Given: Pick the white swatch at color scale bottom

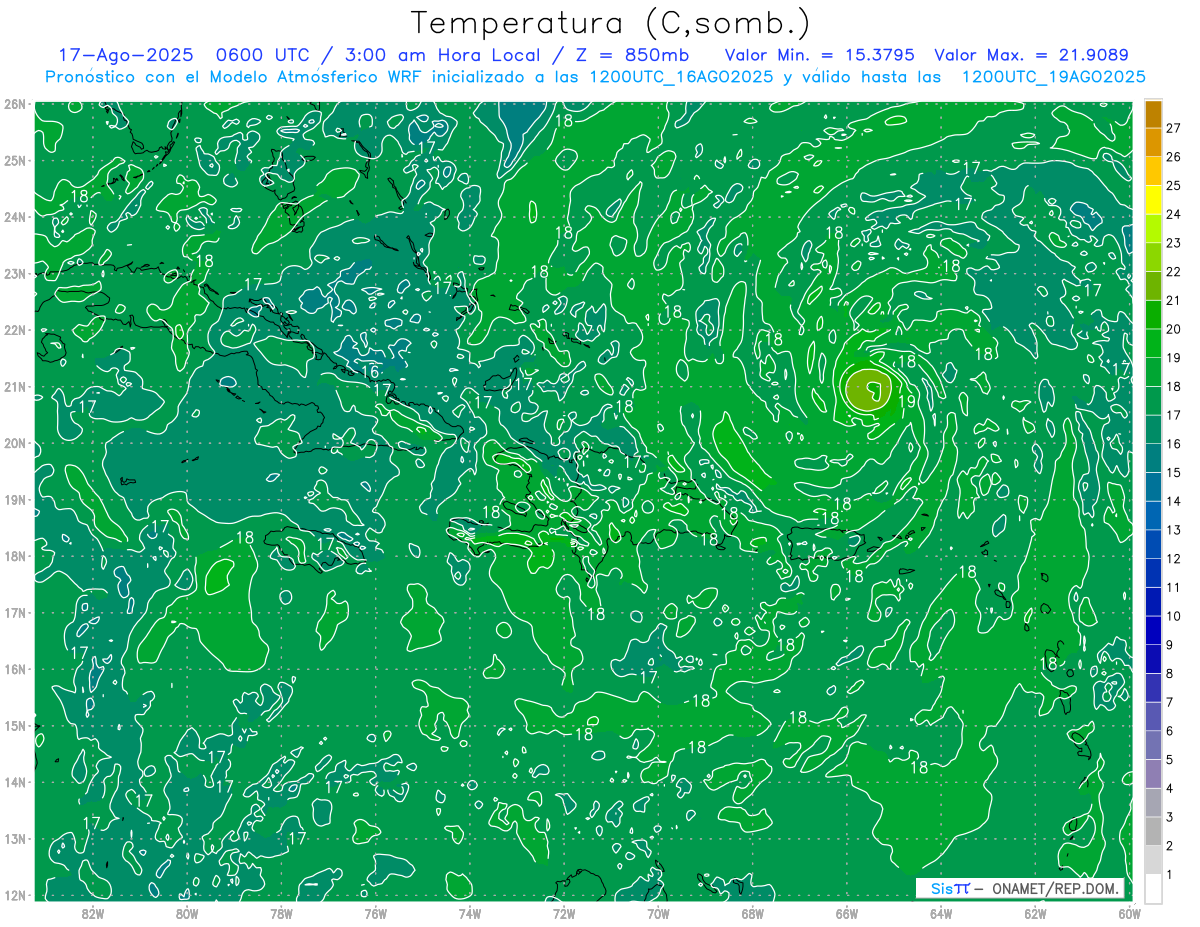Looking at the screenshot, I should point(1153,888).
